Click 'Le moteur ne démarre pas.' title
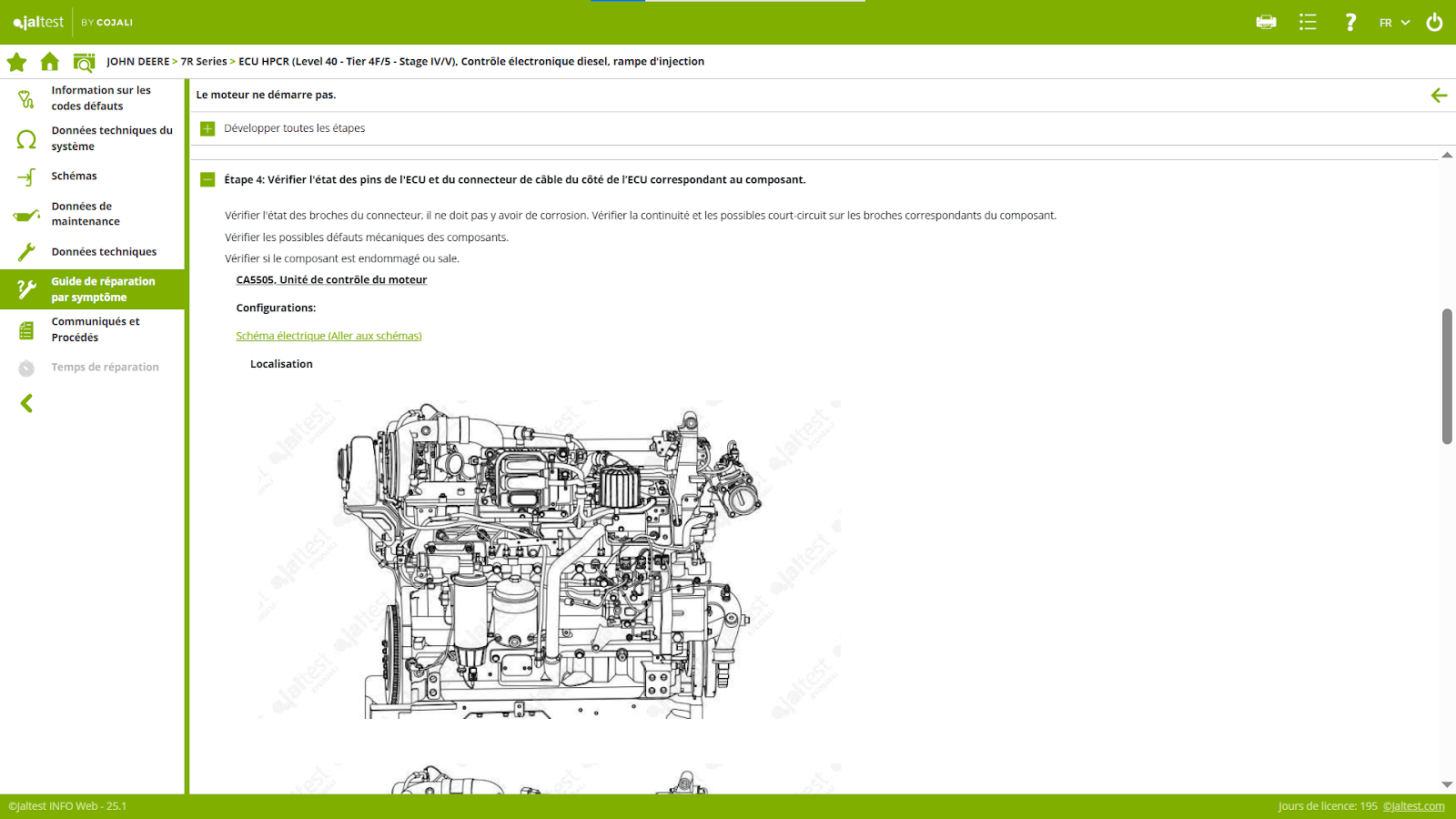This screenshot has width=1456, height=819. tap(266, 95)
